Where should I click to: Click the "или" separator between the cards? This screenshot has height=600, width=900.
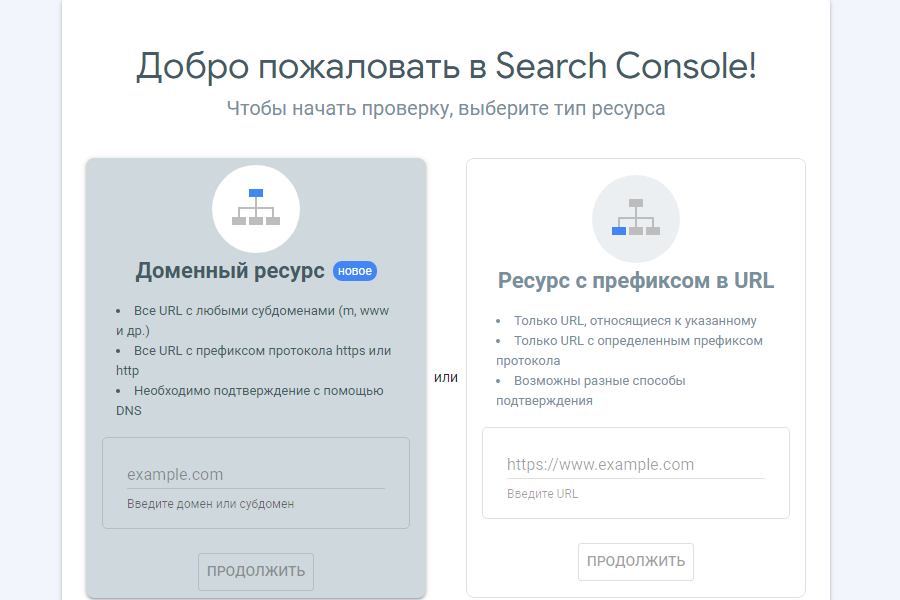(446, 377)
